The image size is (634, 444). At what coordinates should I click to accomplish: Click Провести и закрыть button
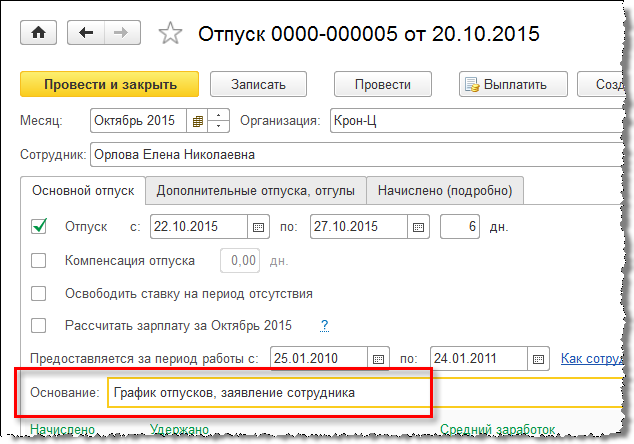click(110, 84)
